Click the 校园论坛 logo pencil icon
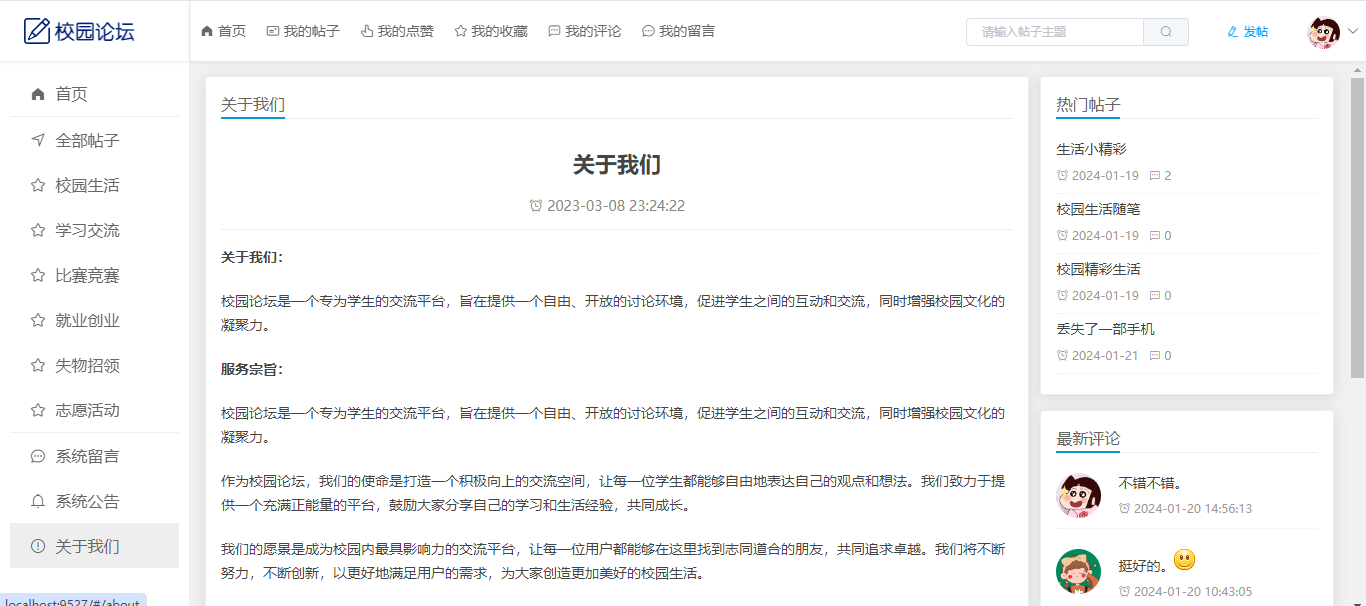Viewport: 1366px width, 606px height. (37, 31)
